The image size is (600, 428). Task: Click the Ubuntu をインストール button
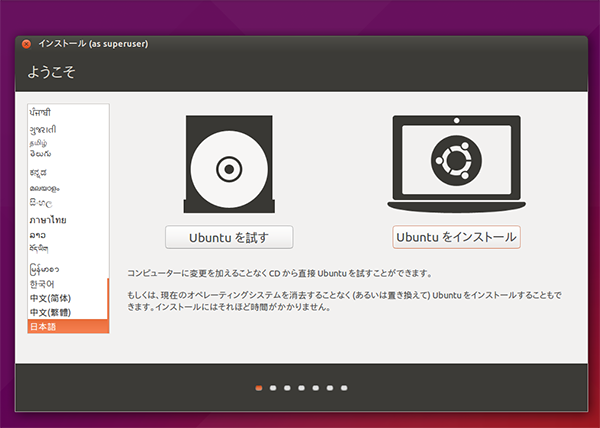click(x=456, y=237)
